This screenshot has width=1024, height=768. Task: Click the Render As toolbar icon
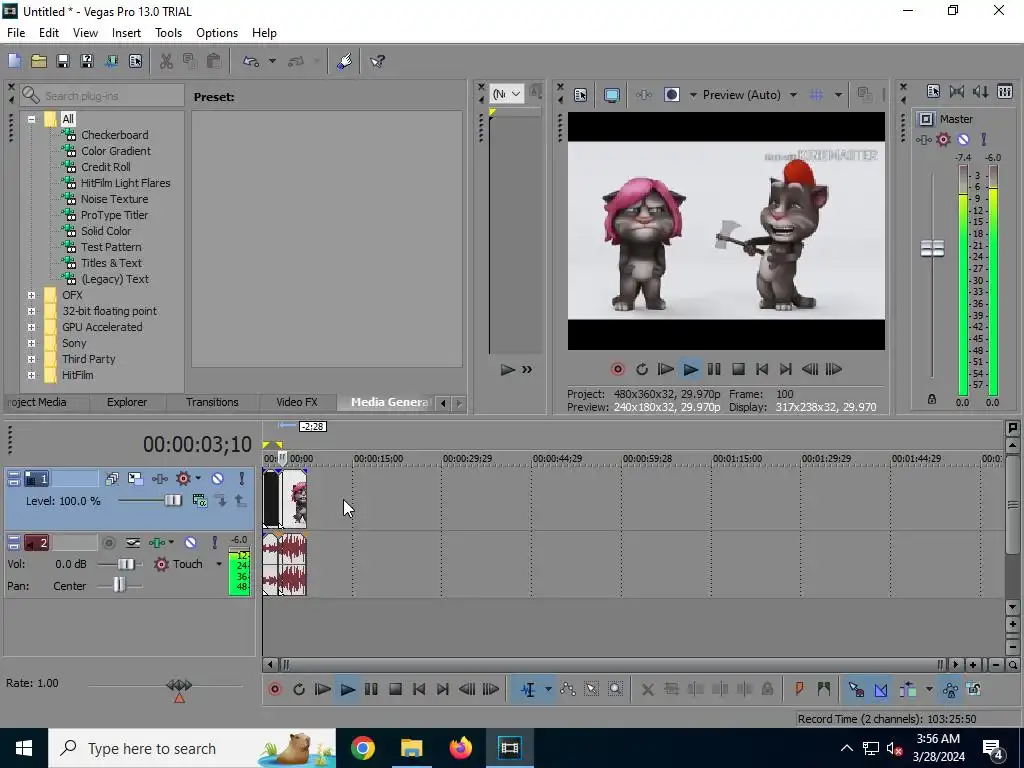pyautogui.click(x=111, y=61)
